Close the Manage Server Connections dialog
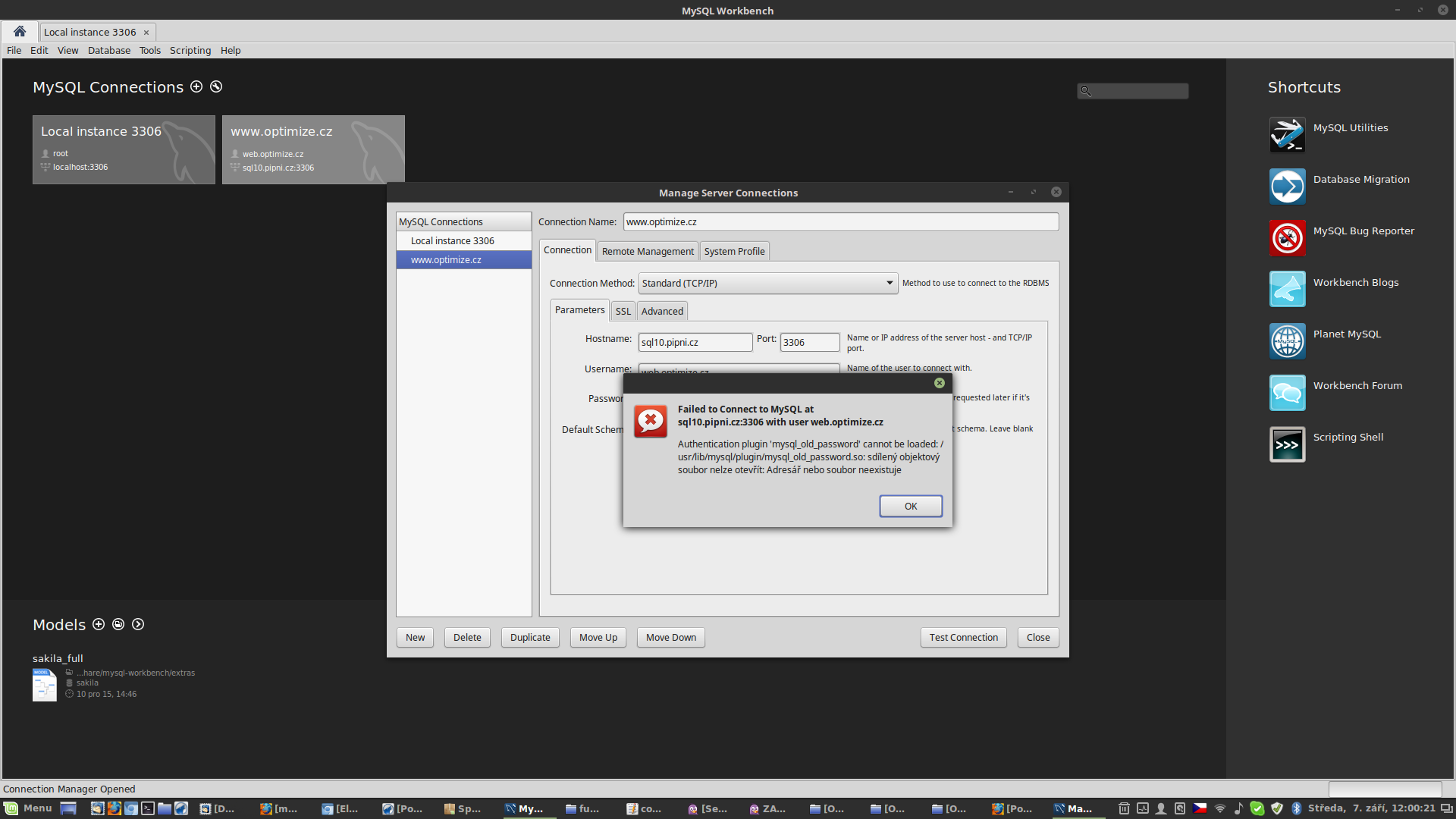Screen dimensions: 1456x819 pos(1038,637)
